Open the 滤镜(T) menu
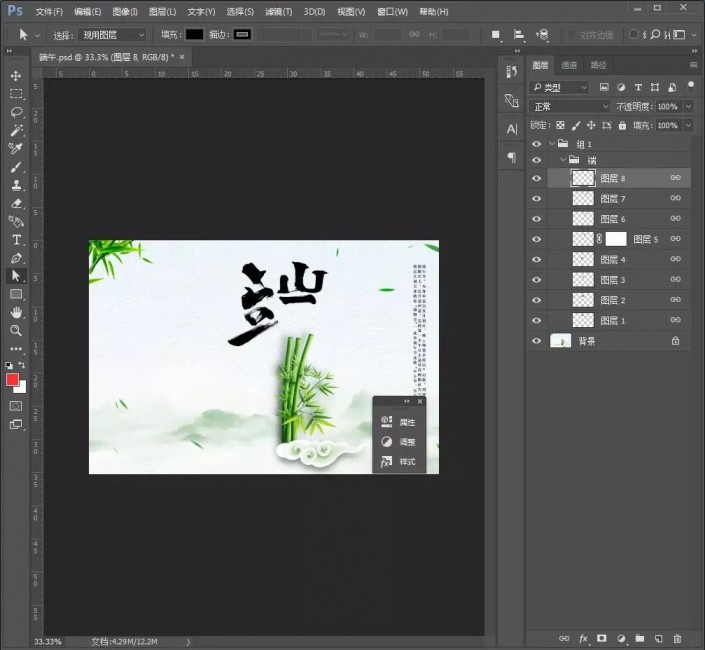The width and height of the screenshot is (705, 650). [278, 12]
